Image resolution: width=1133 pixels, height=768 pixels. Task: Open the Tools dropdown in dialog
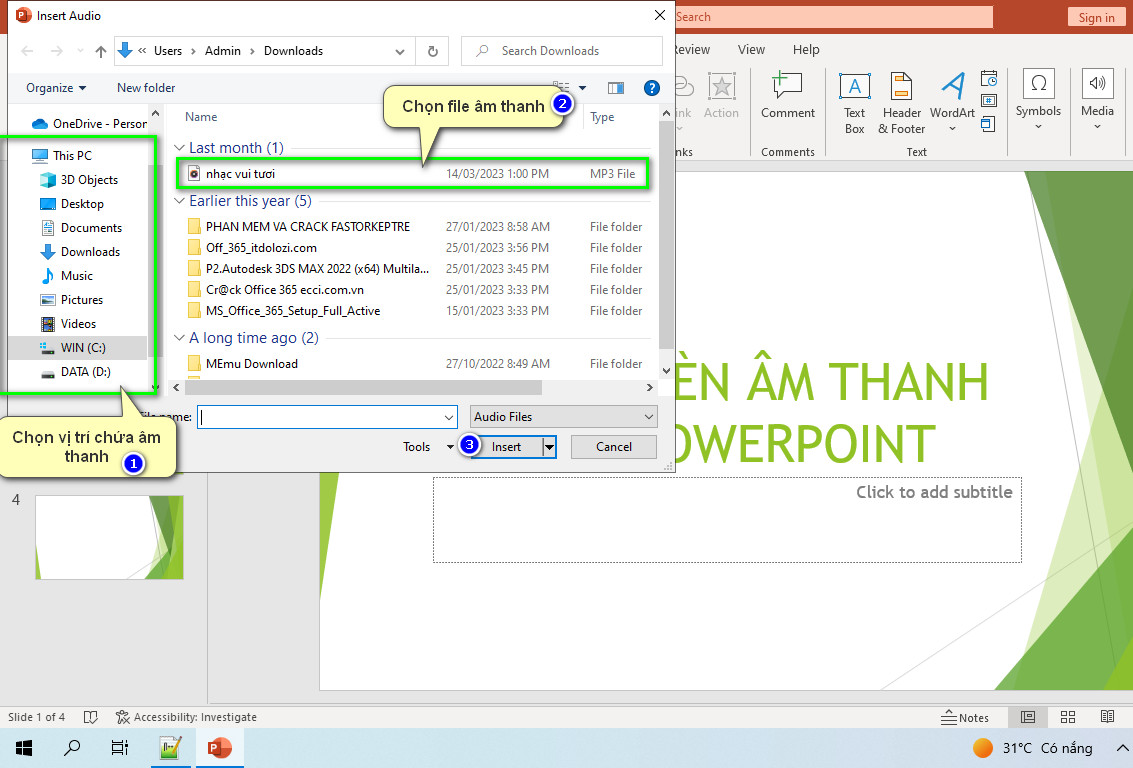(428, 447)
